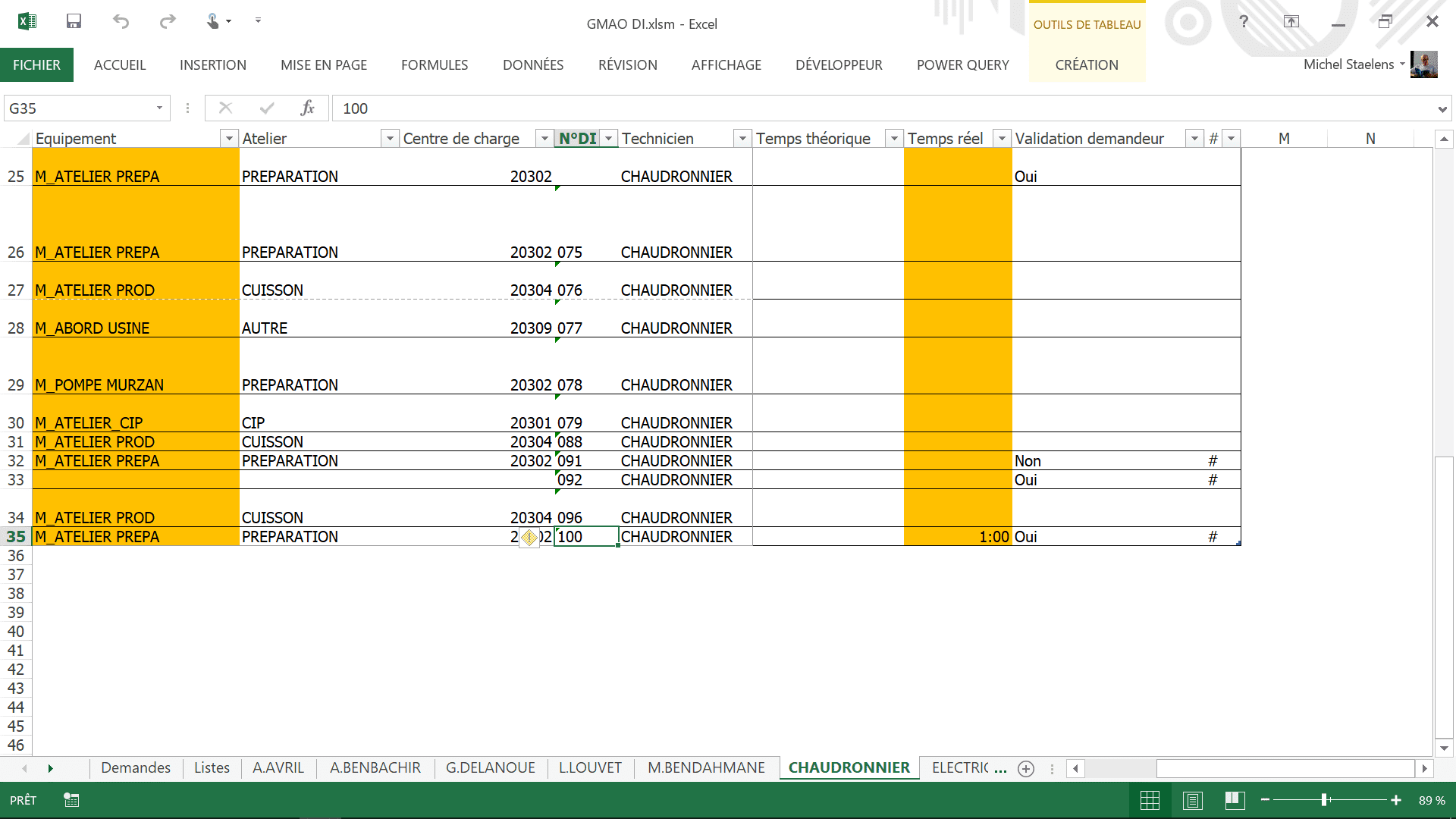Switch to Normal view mode
This screenshot has height=819, width=1456.
(1150, 800)
